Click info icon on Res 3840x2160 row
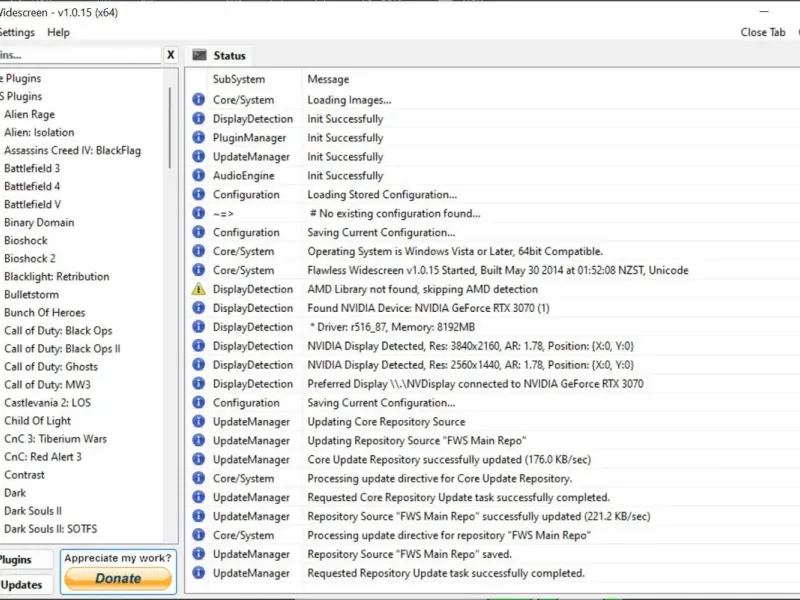The height and width of the screenshot is (600, 800). pos(198,346)
